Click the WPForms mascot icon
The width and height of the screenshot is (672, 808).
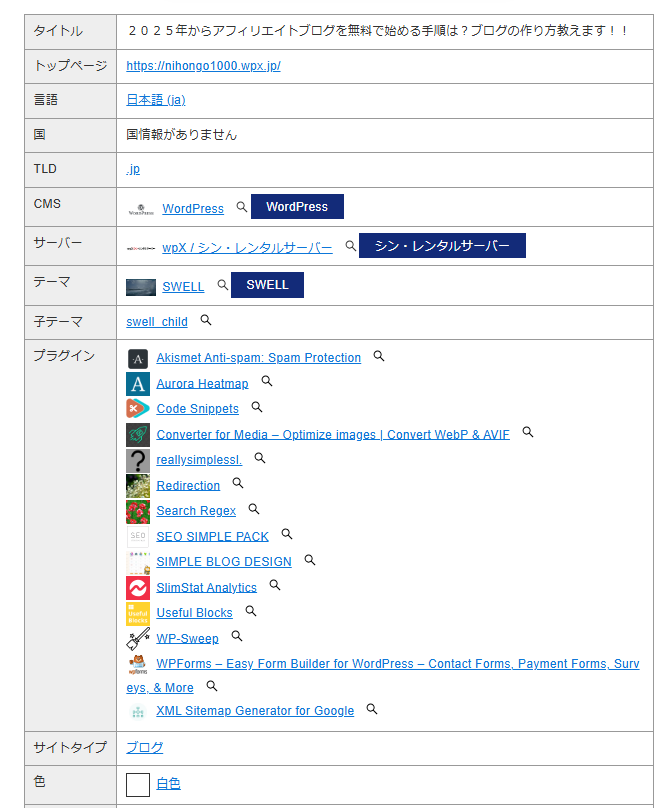[138, 665]
